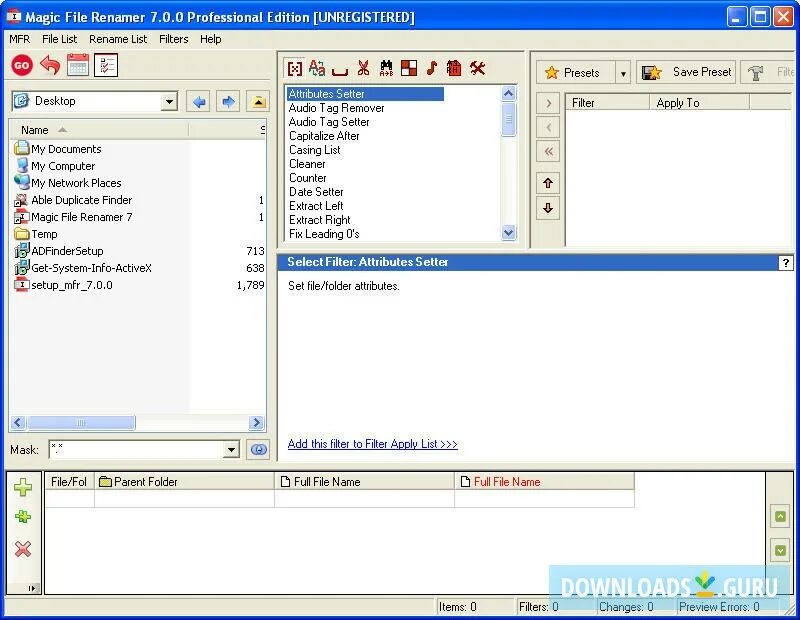
Task: Select setup_mfr_7.0.0 file
Action: (x=63, y=285)
